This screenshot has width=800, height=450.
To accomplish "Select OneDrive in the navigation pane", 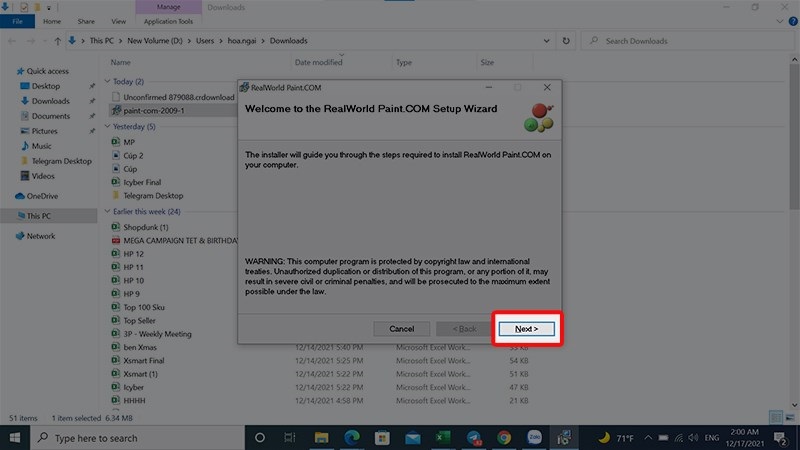I will pos(42,196).
